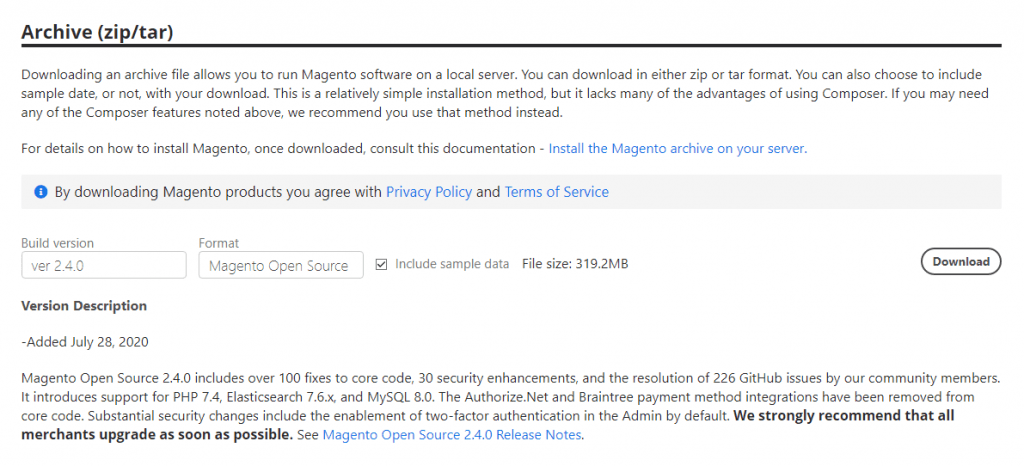Open the Terms of Service link

(x=556, y=192)
